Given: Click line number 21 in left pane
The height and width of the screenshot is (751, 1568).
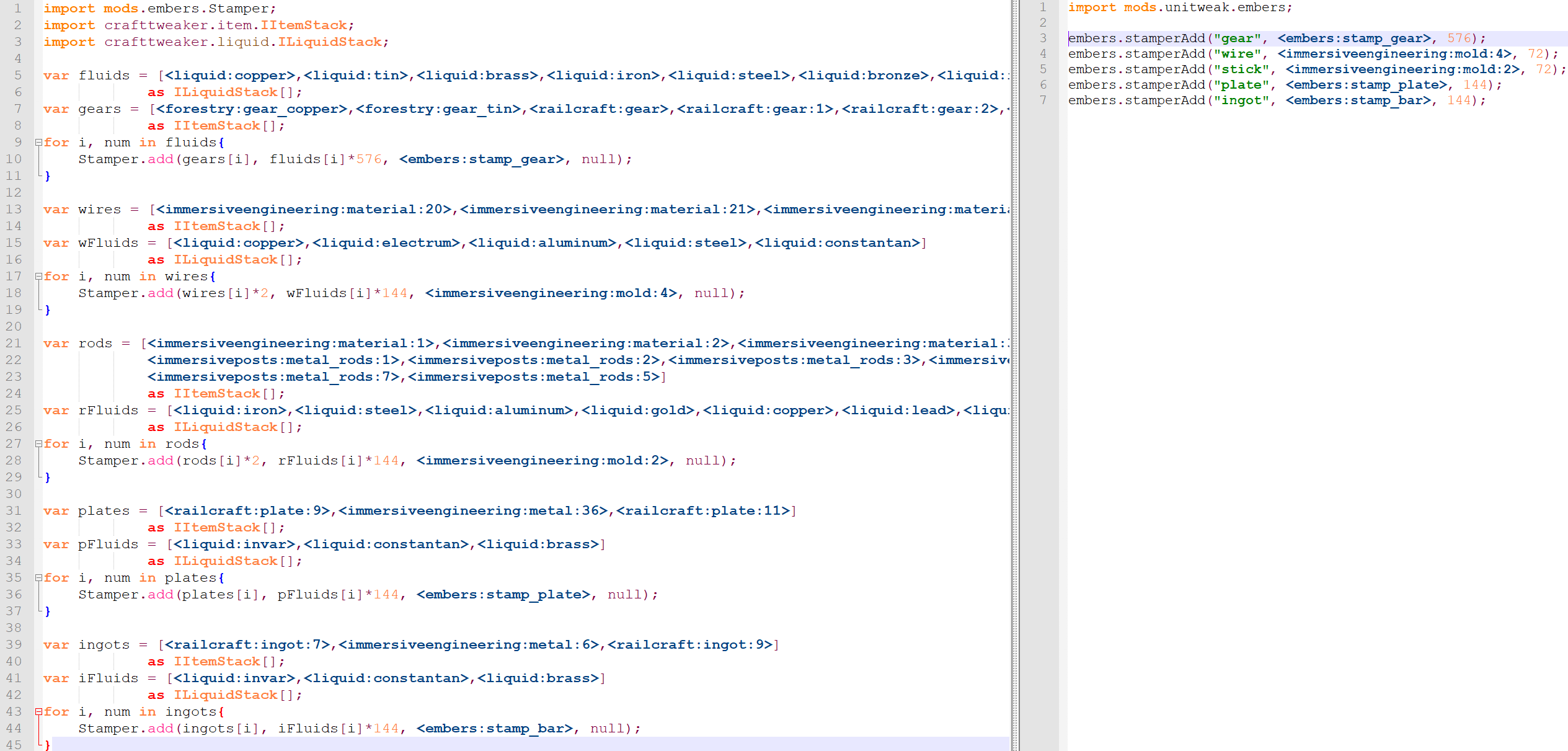Looking at the screenshot, I should pyautogui.click(x=14, y=344).
